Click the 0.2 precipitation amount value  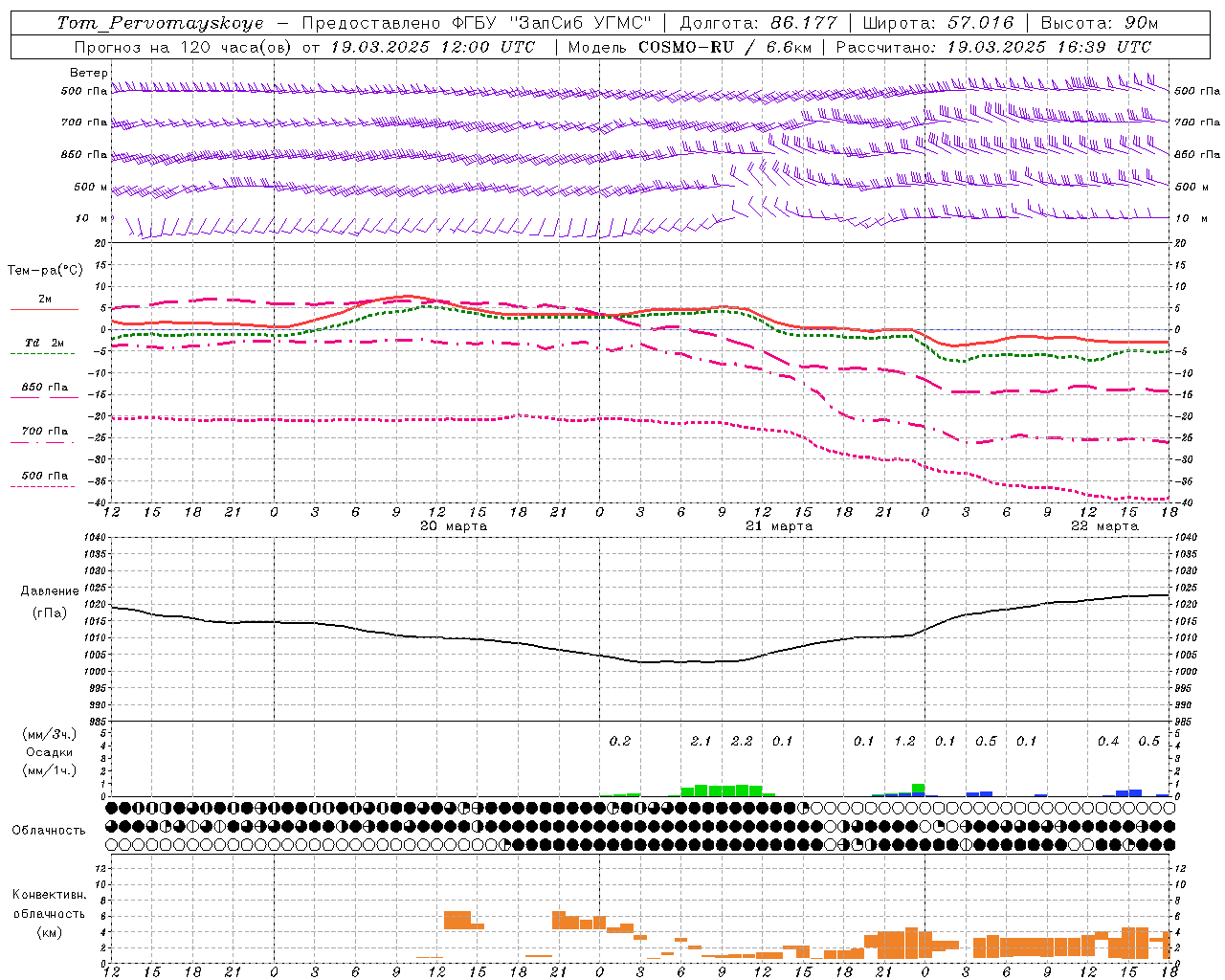(620, 741)
